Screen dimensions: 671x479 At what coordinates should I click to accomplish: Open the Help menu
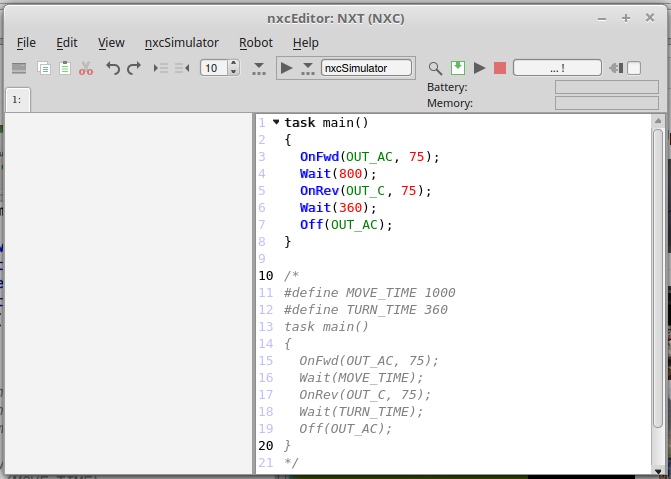pyautogui.click(x=306, y=43)
